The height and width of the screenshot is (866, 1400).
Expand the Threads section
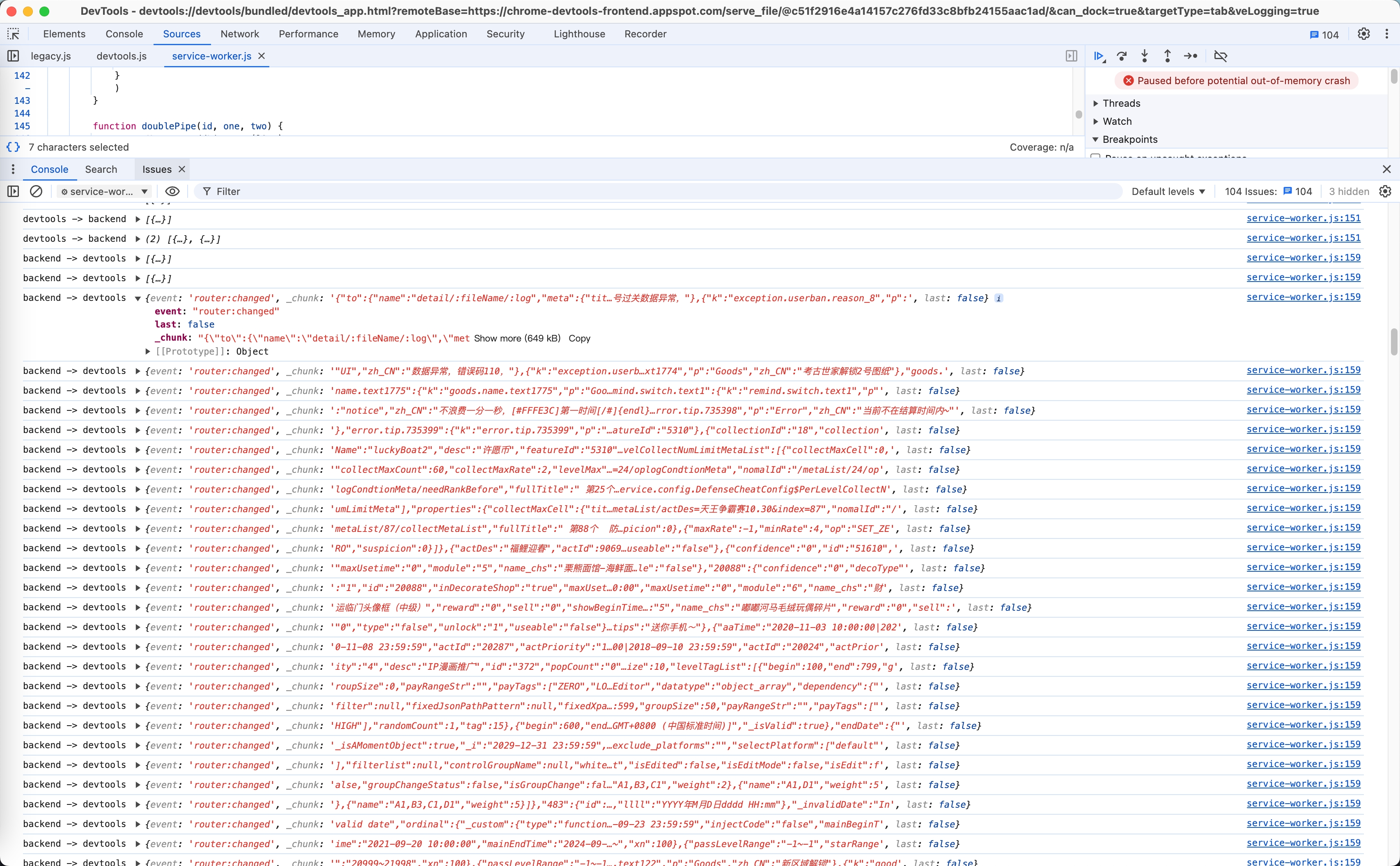pos(1121,103)
